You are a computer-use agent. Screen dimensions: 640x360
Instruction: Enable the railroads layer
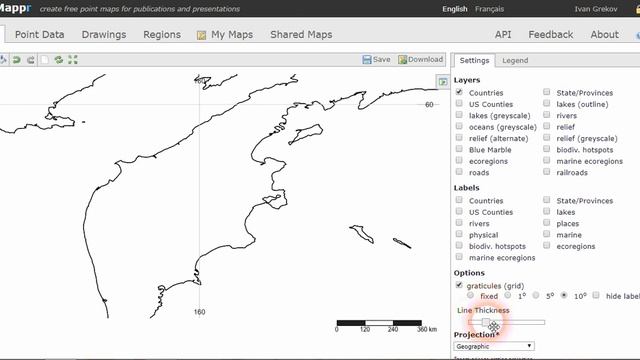(547, 172)
